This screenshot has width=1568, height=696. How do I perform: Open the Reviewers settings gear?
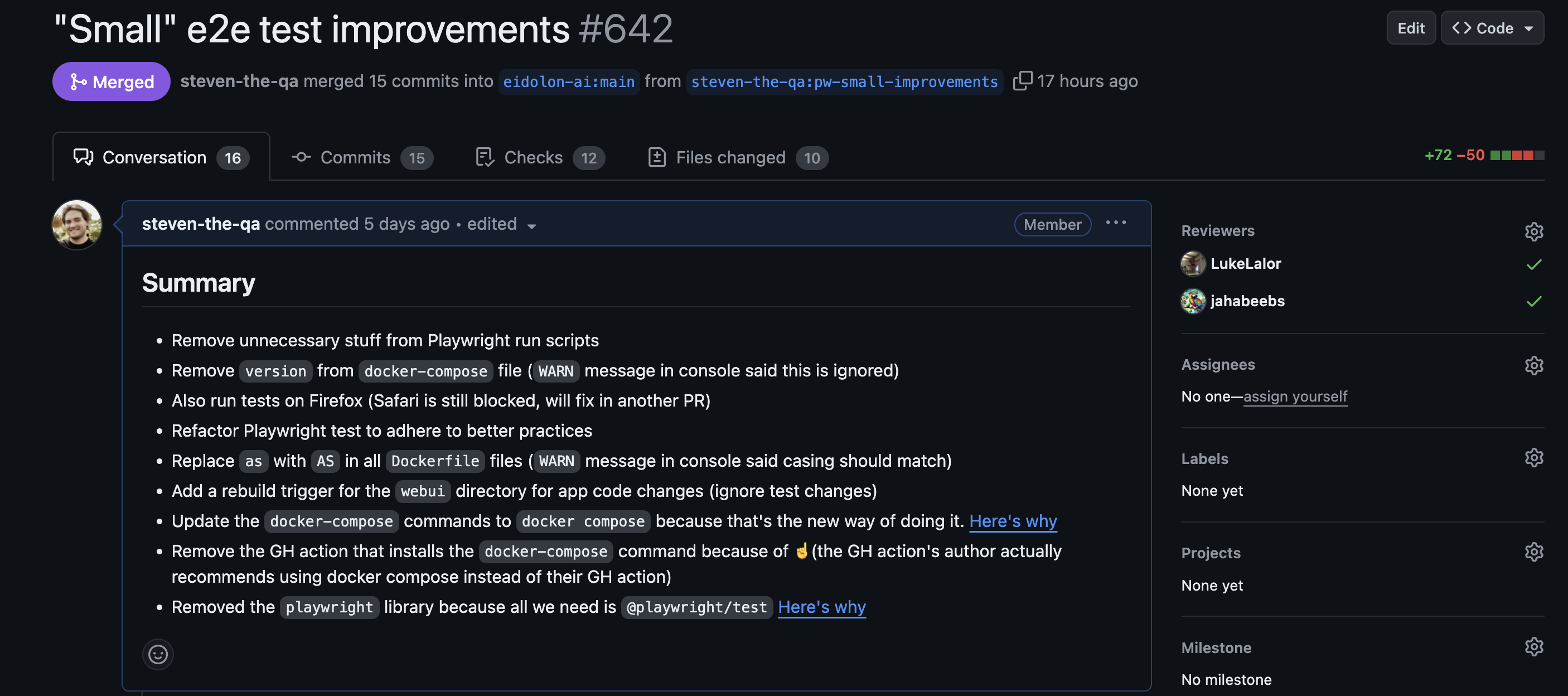pos(1533,231)
